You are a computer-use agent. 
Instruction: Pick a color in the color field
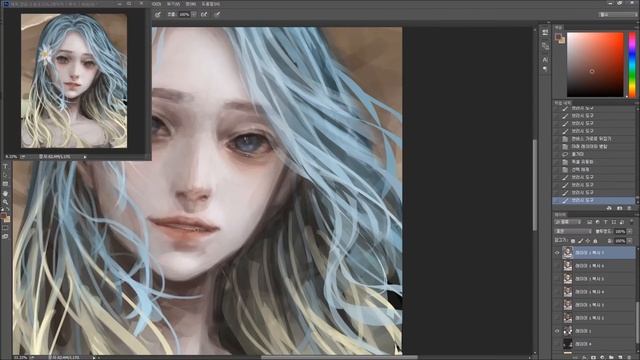[595, 64]
